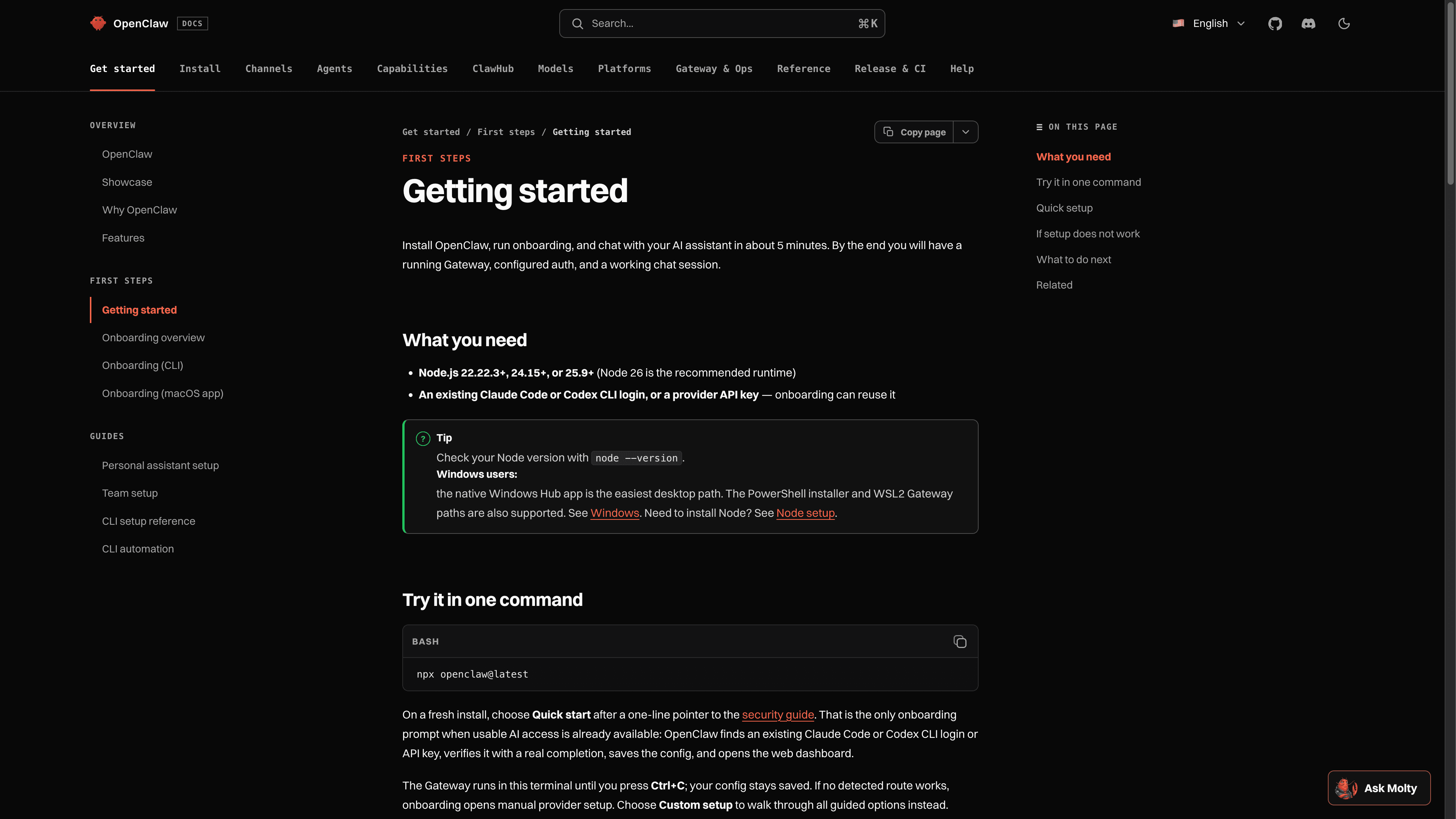This screenshot has width=1456, height=819.
Task: Click the node --version inline code
Action: [x=636, y=458]
